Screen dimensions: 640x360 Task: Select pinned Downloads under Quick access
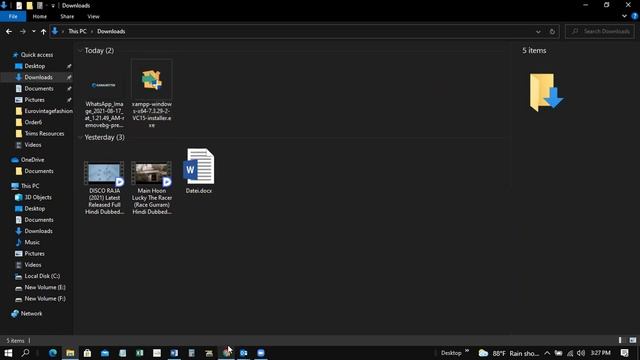pyautogui.click(x=38, y=77)
